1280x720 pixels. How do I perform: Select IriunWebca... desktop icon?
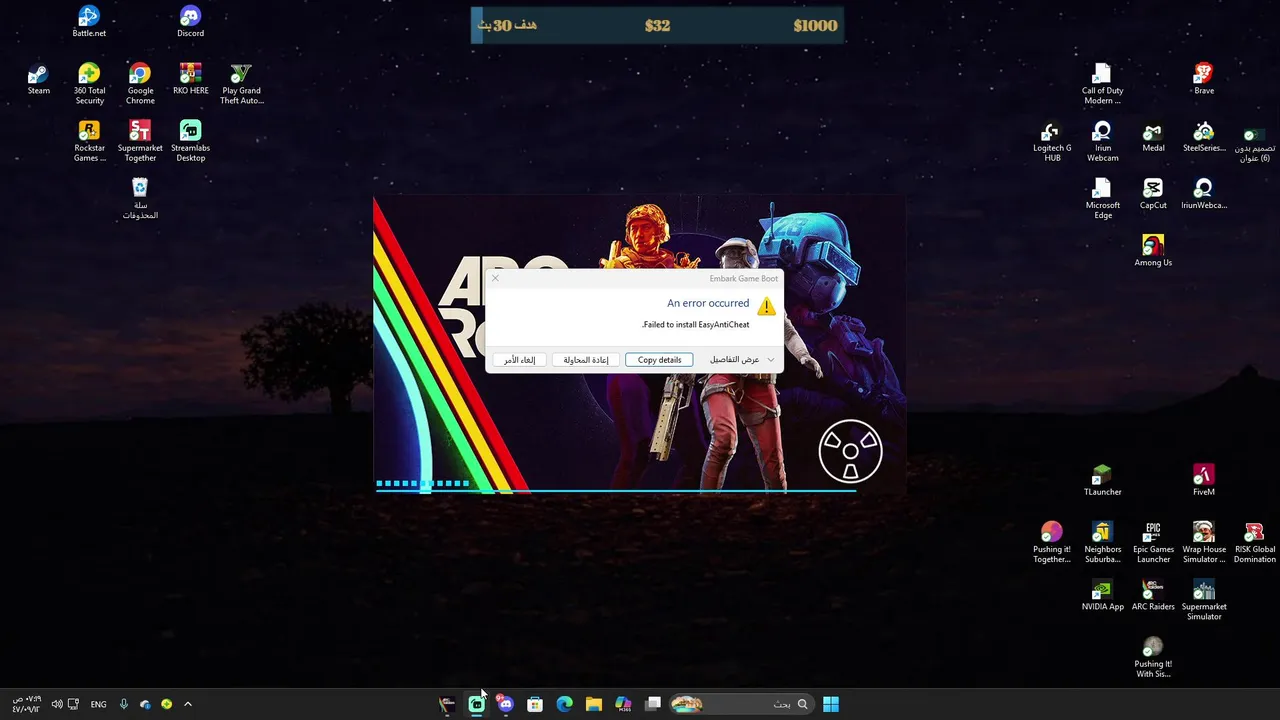(x=1204, y=194)
